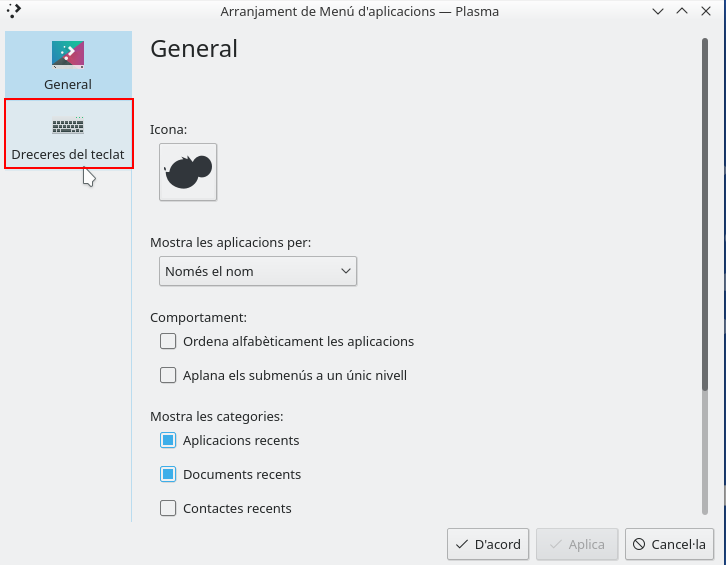The image size is (726, 565).
Task: Enable Ordena alfabèticament les aplicacions
Action: click(168, 341)
